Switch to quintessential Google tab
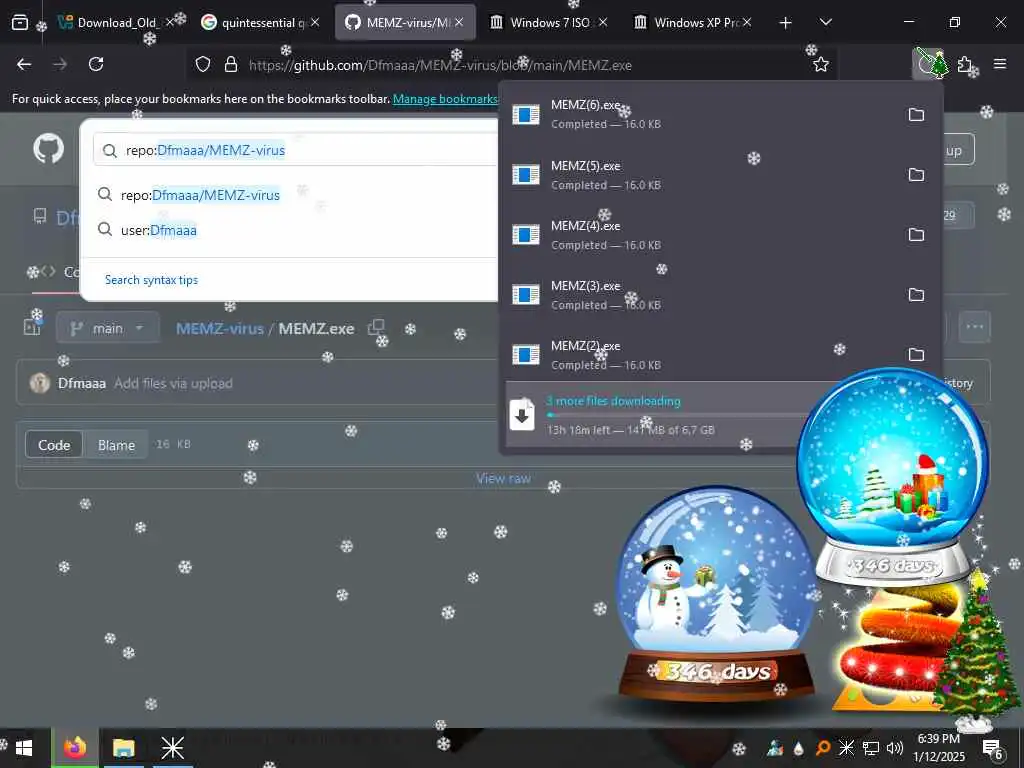 point(258,23)
